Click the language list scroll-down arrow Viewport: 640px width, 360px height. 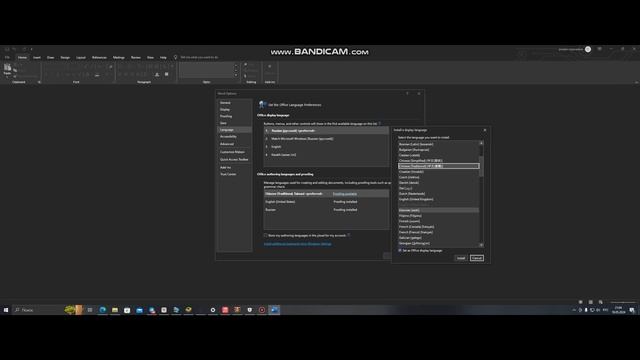pyautogui.click(x=481, y=245)
